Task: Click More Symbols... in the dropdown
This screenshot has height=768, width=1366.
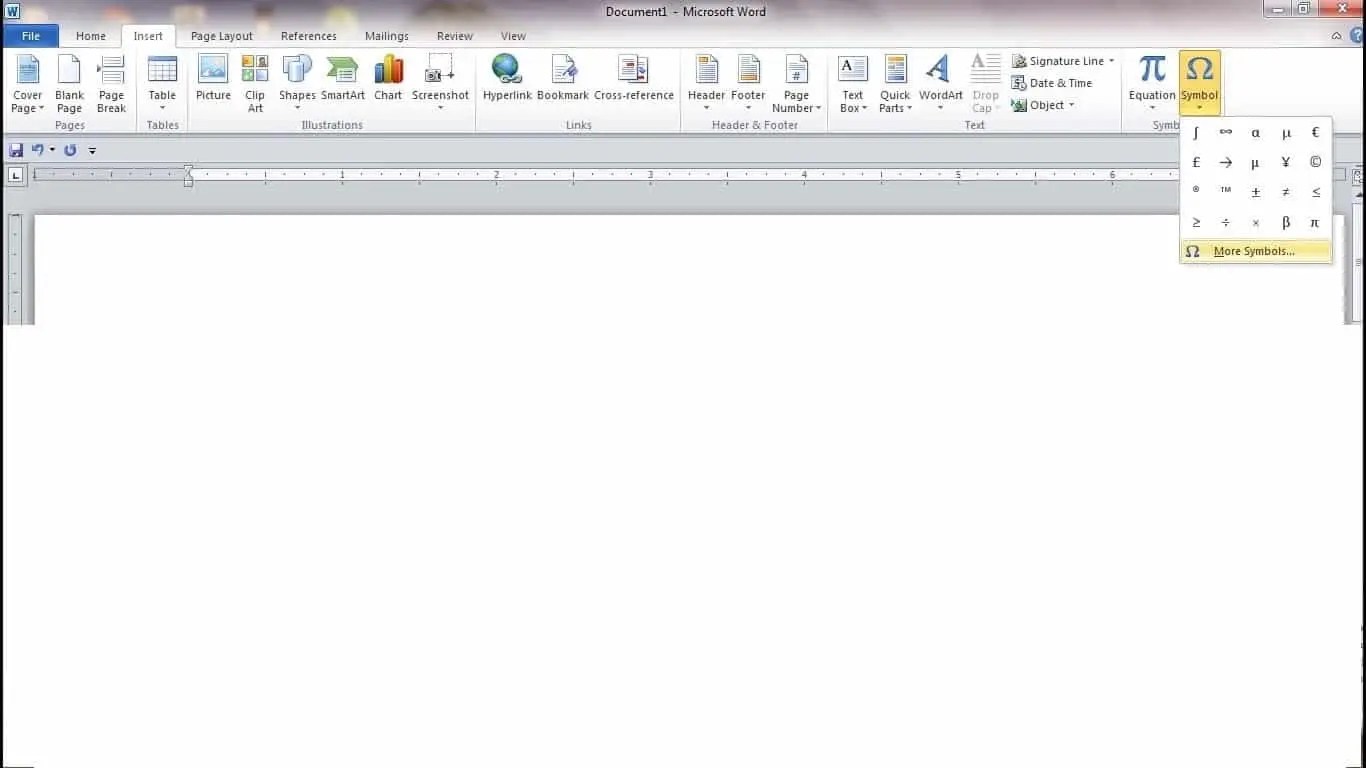Action: [1256, 251]
